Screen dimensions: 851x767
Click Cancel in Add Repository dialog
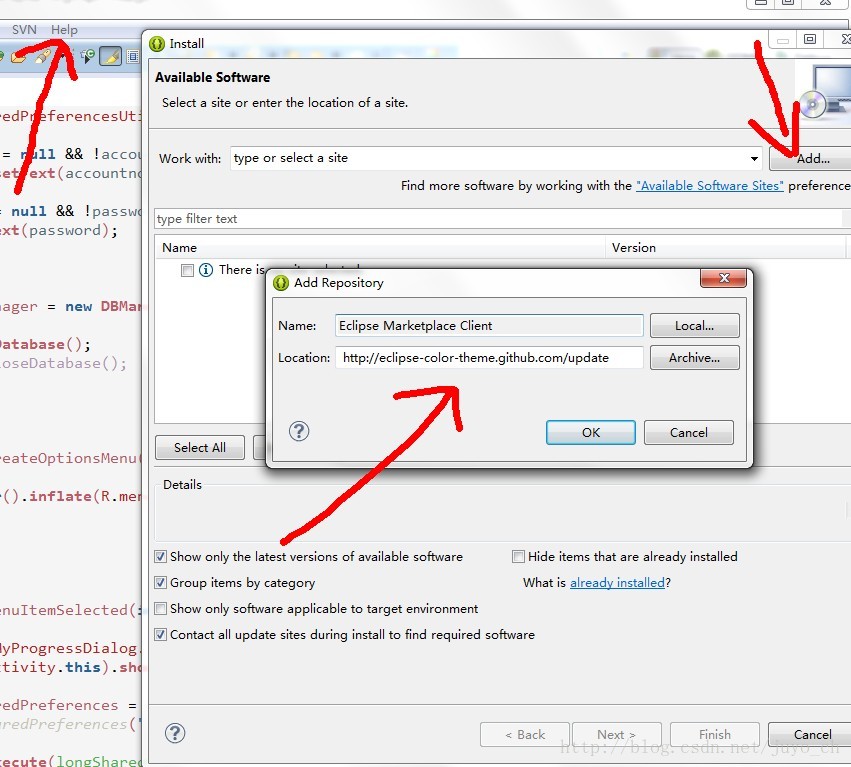pyautogui.click(x=688, y=433)
